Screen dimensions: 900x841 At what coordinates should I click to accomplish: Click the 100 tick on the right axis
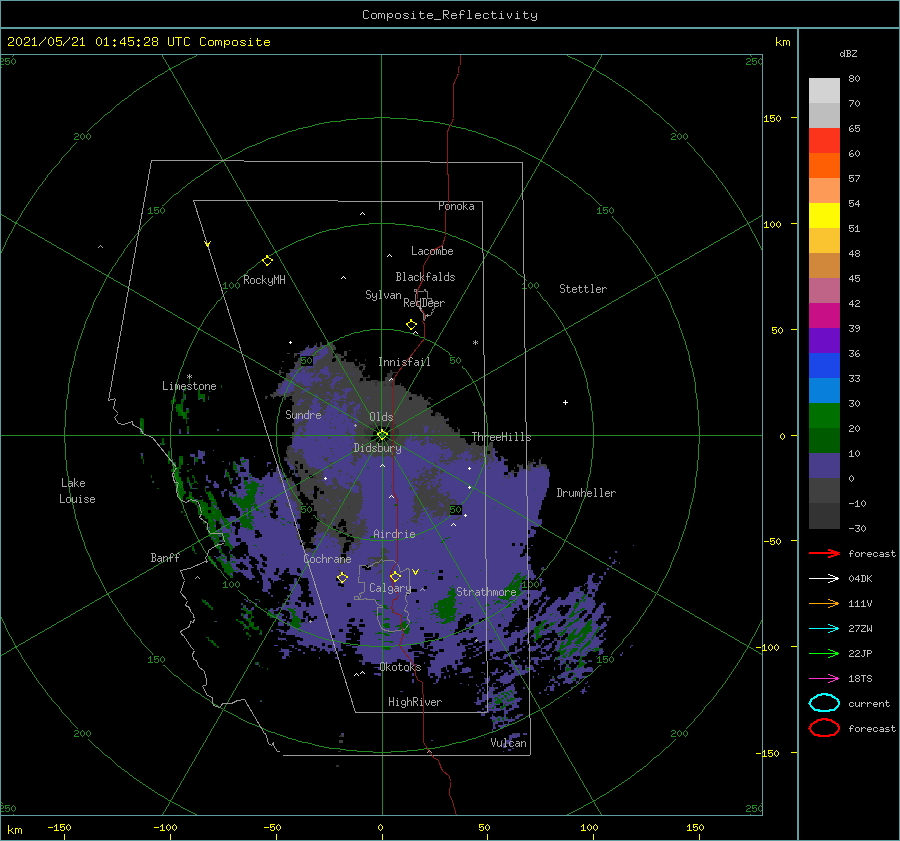(x=772, y=224)
